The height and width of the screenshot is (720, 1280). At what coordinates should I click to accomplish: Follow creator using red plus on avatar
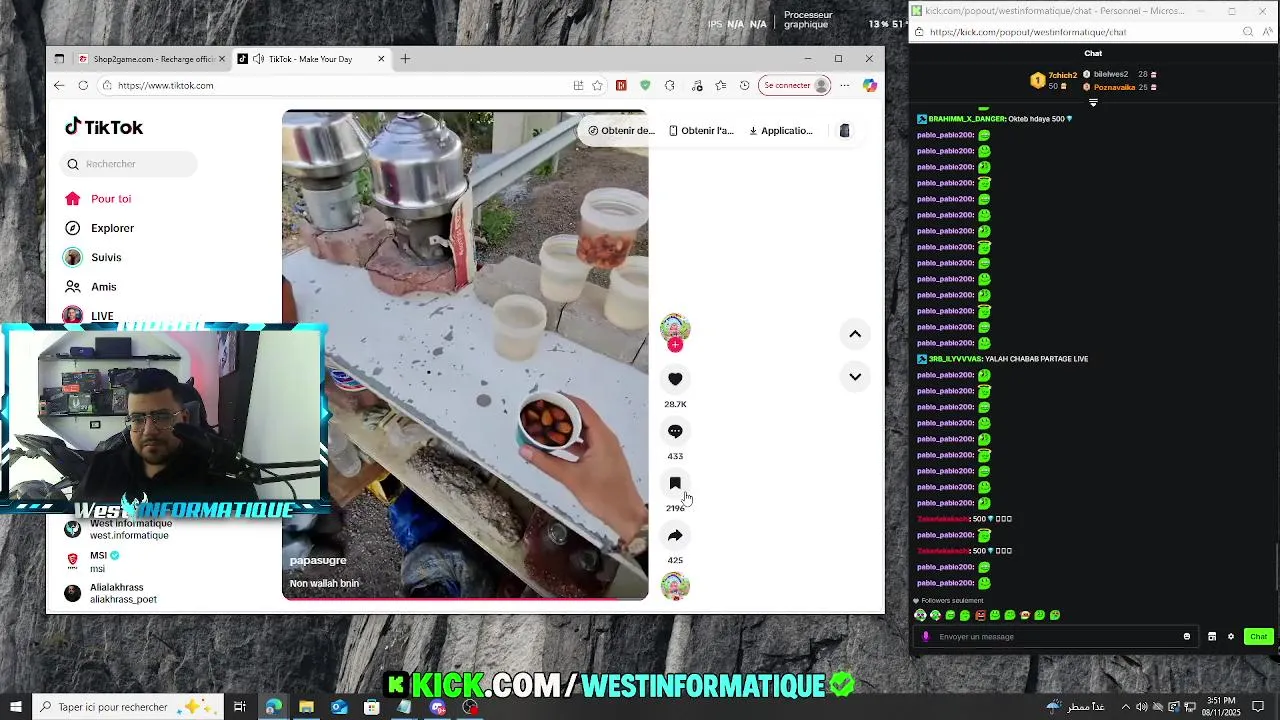[675, 345]
